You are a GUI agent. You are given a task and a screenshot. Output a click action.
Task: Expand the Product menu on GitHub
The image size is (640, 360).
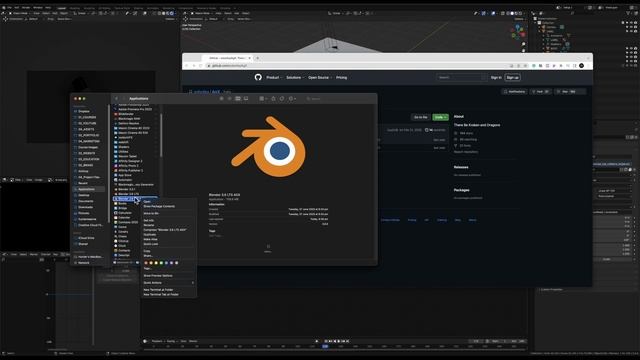pos(273,77)
